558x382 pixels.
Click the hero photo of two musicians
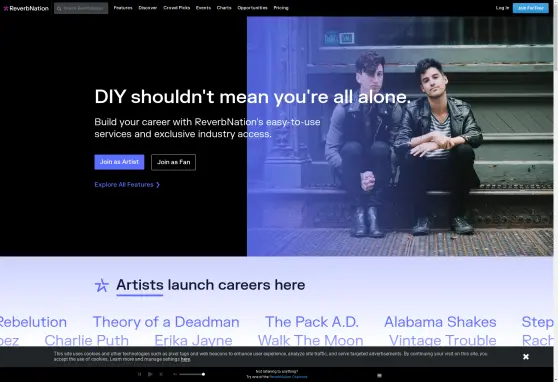[400, 136]
